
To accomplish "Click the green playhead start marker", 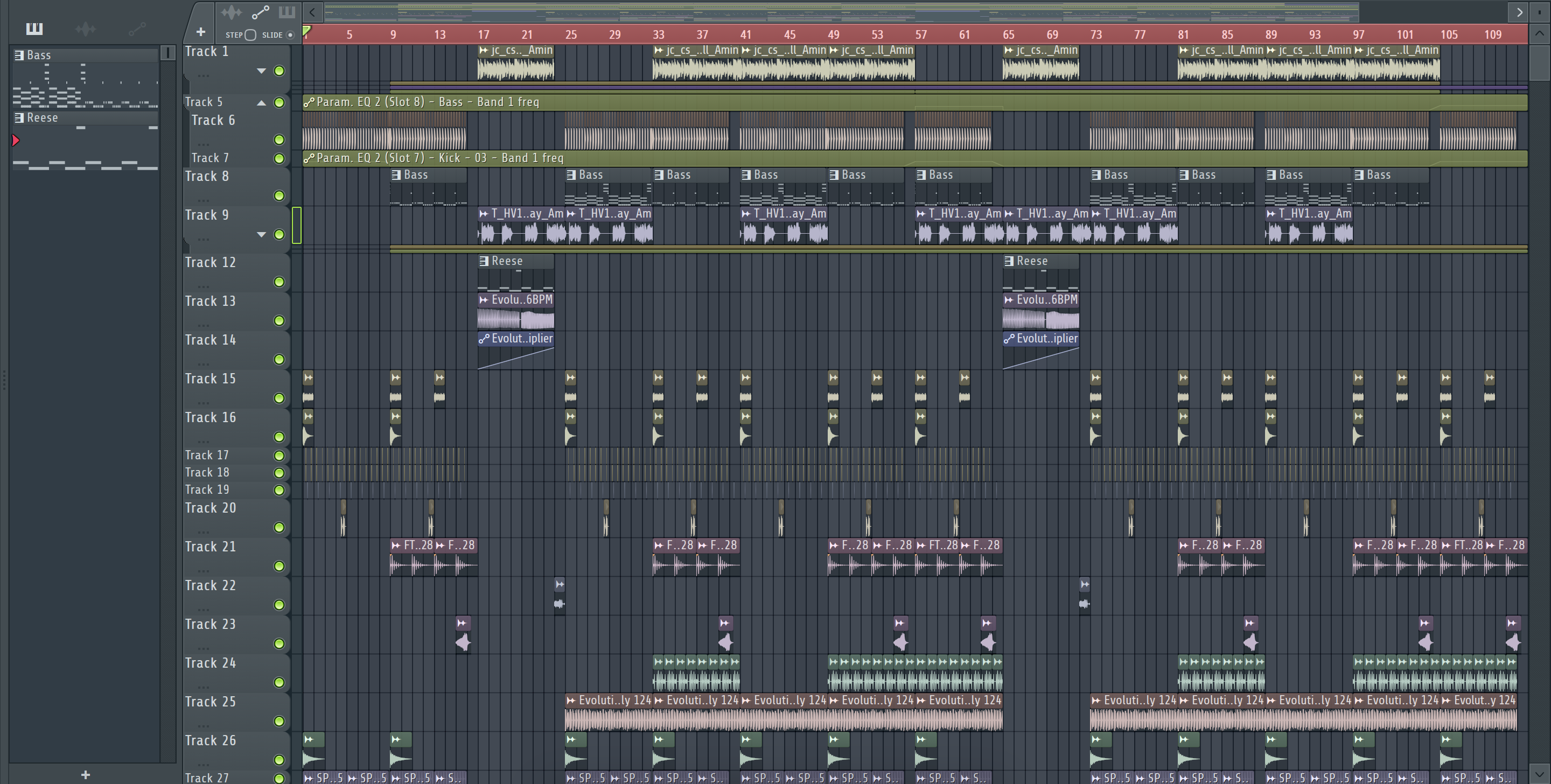I will tap(306, 31).
